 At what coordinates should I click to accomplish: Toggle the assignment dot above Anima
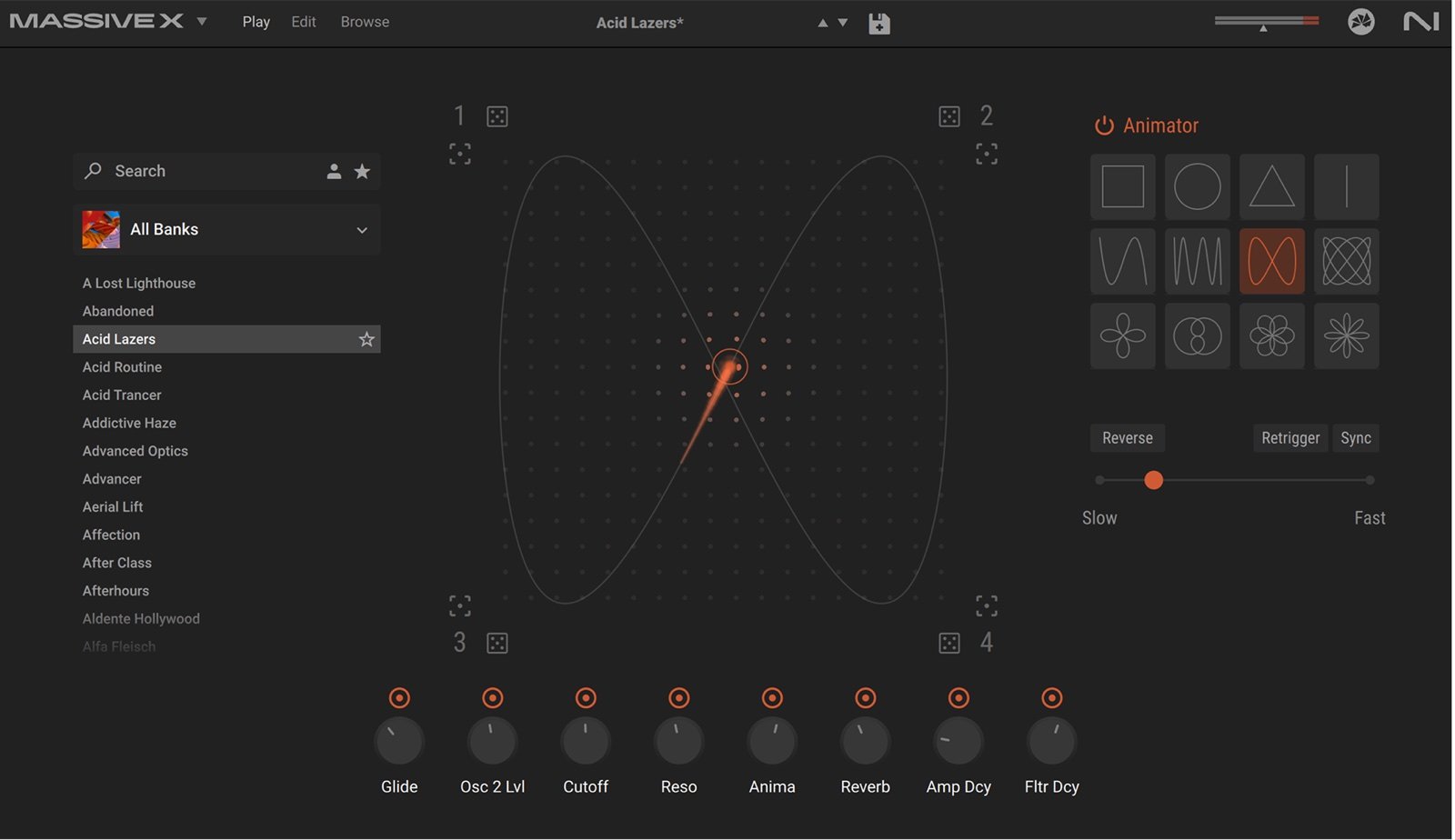pyautogui.click(x=772, y=697)
